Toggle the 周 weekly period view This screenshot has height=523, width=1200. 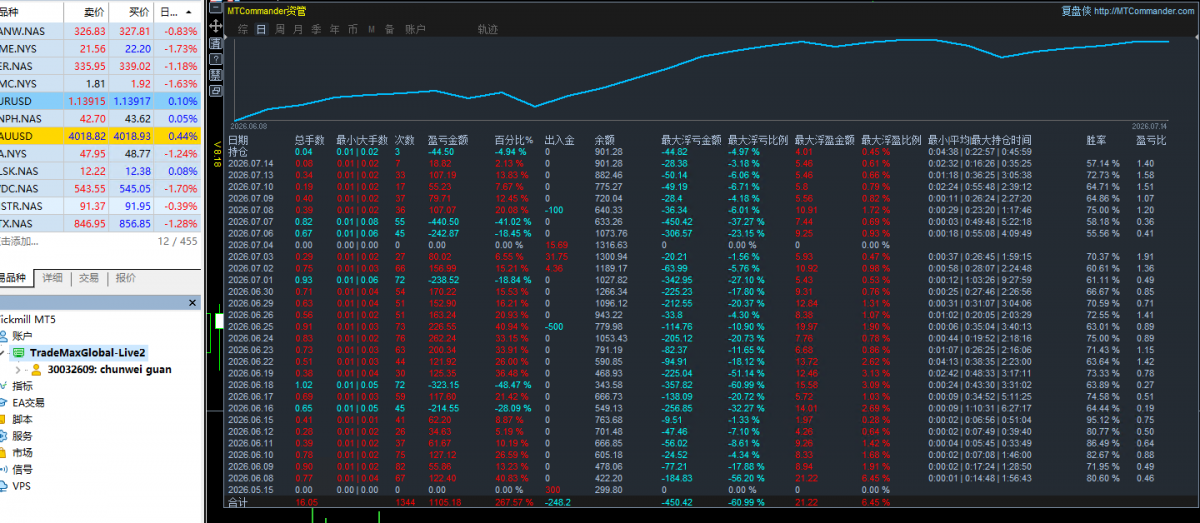[x=280, y=30]
